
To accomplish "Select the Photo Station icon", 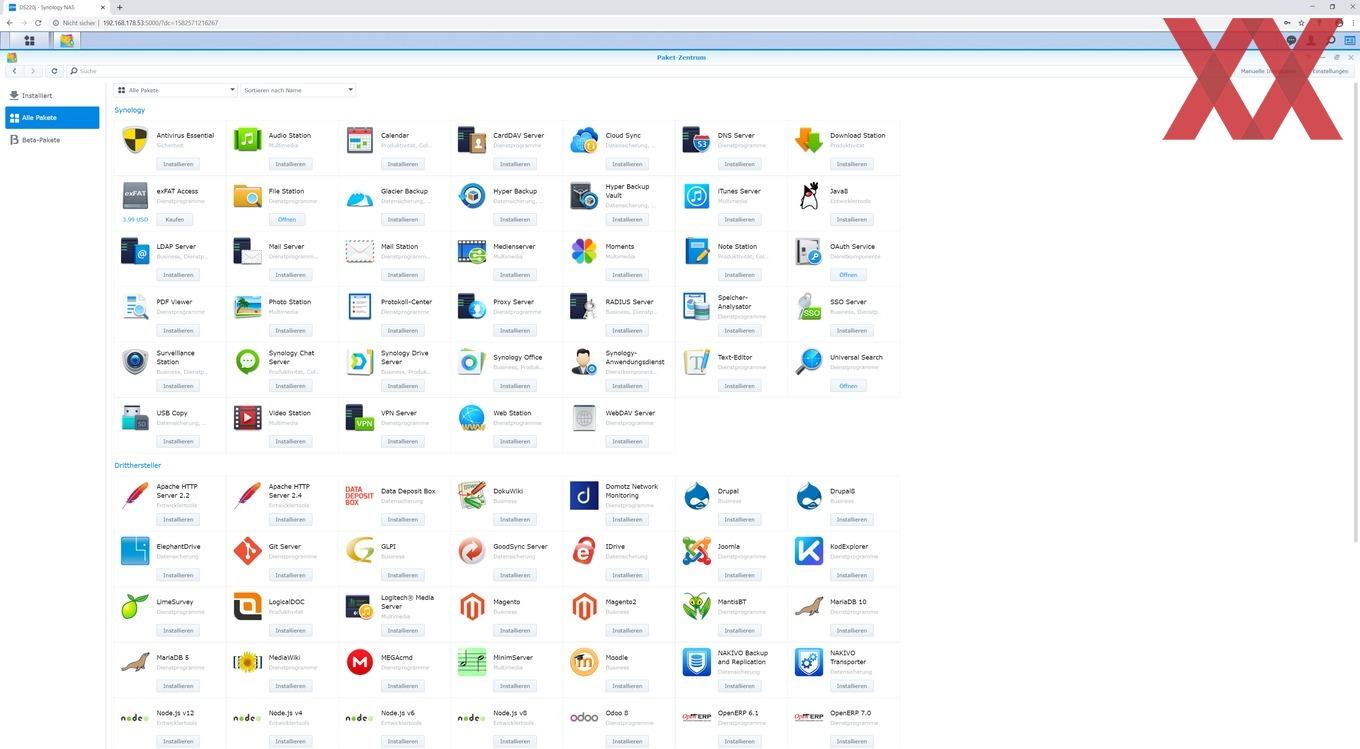I will pos(247,306).
